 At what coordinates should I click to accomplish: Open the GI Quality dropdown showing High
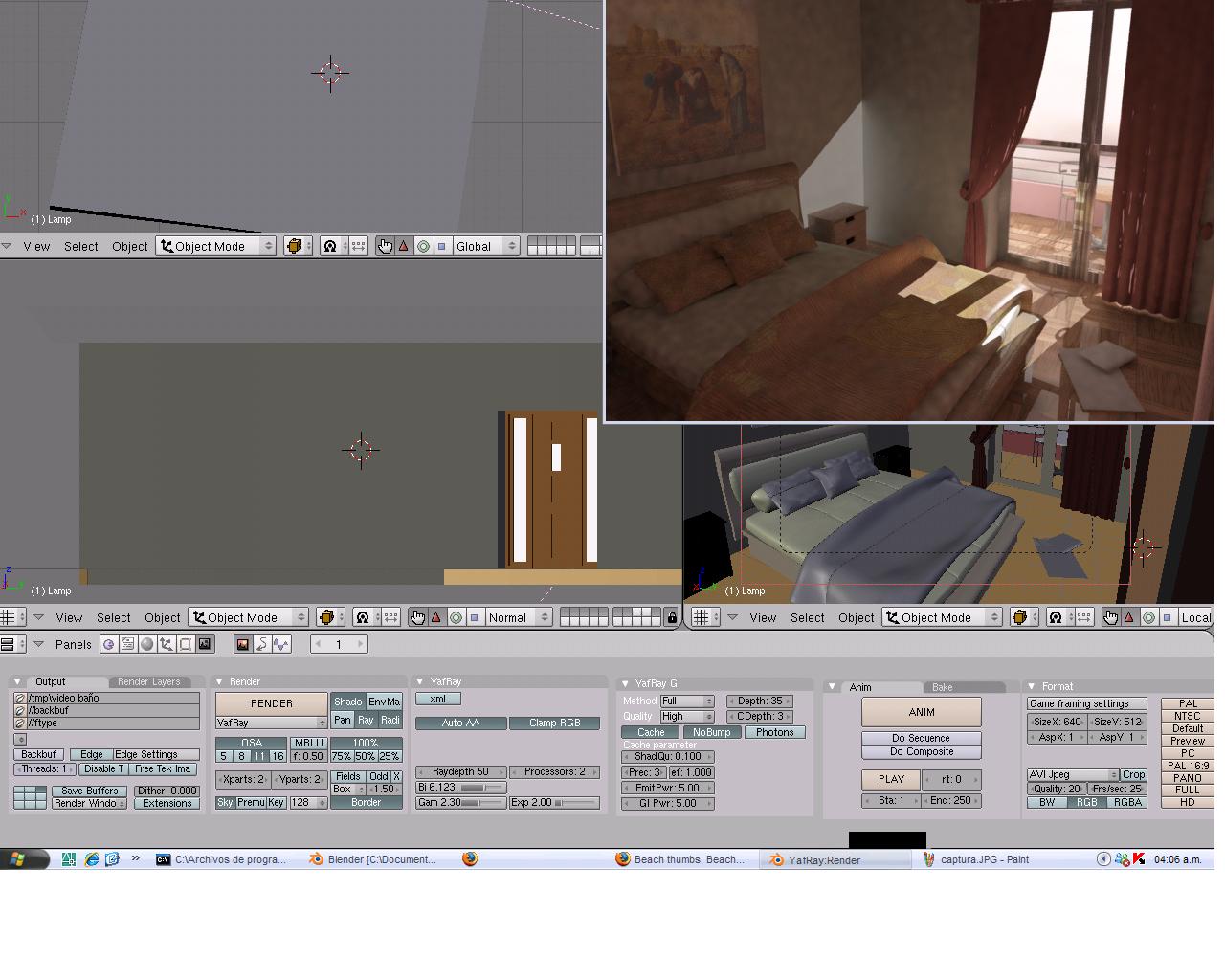coord(687,717)
